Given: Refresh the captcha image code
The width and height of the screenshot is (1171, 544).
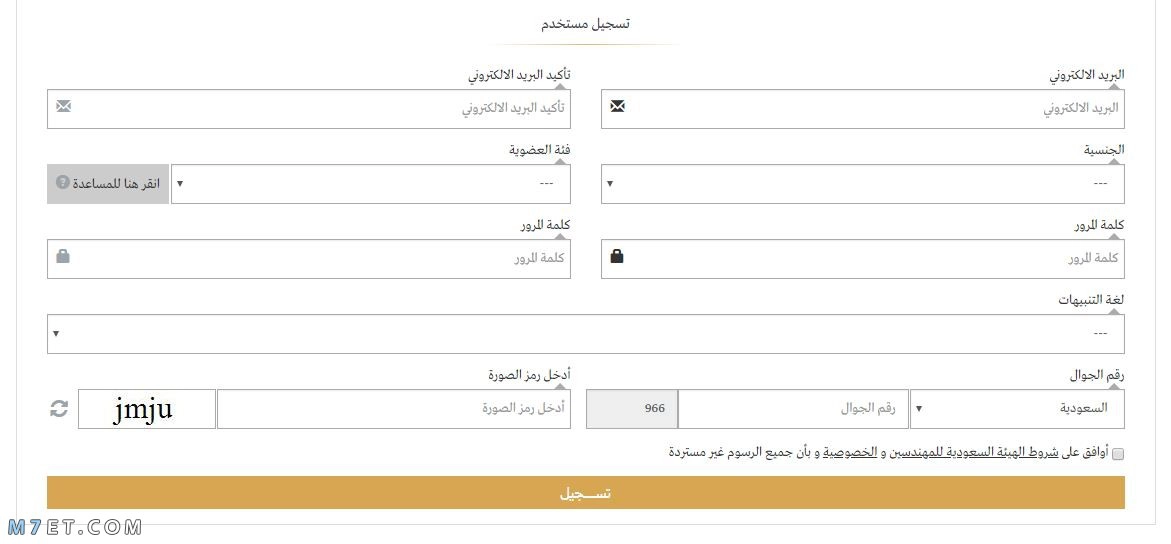Looking at the screenshot, I should pyautogui.click(x=59, y=409).
